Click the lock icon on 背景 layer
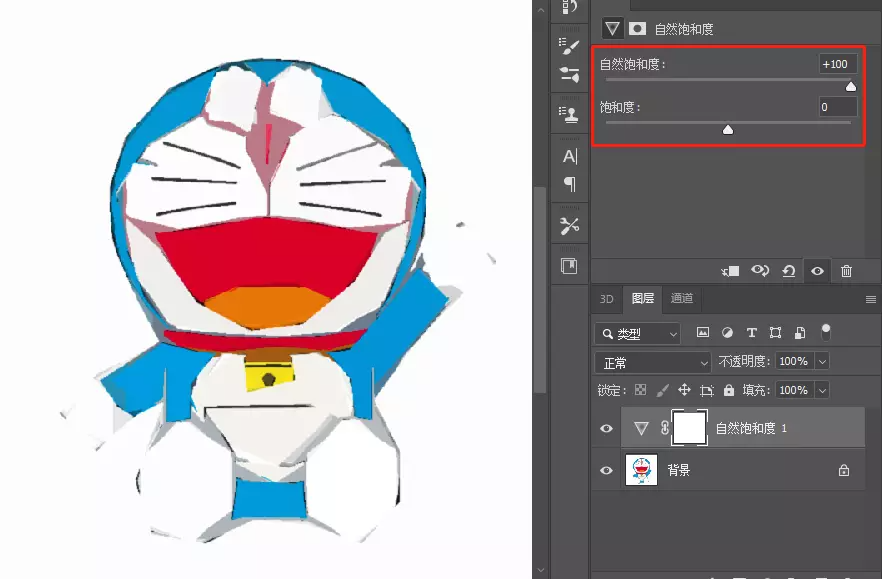882x579 pixels. tap(844, 470)
